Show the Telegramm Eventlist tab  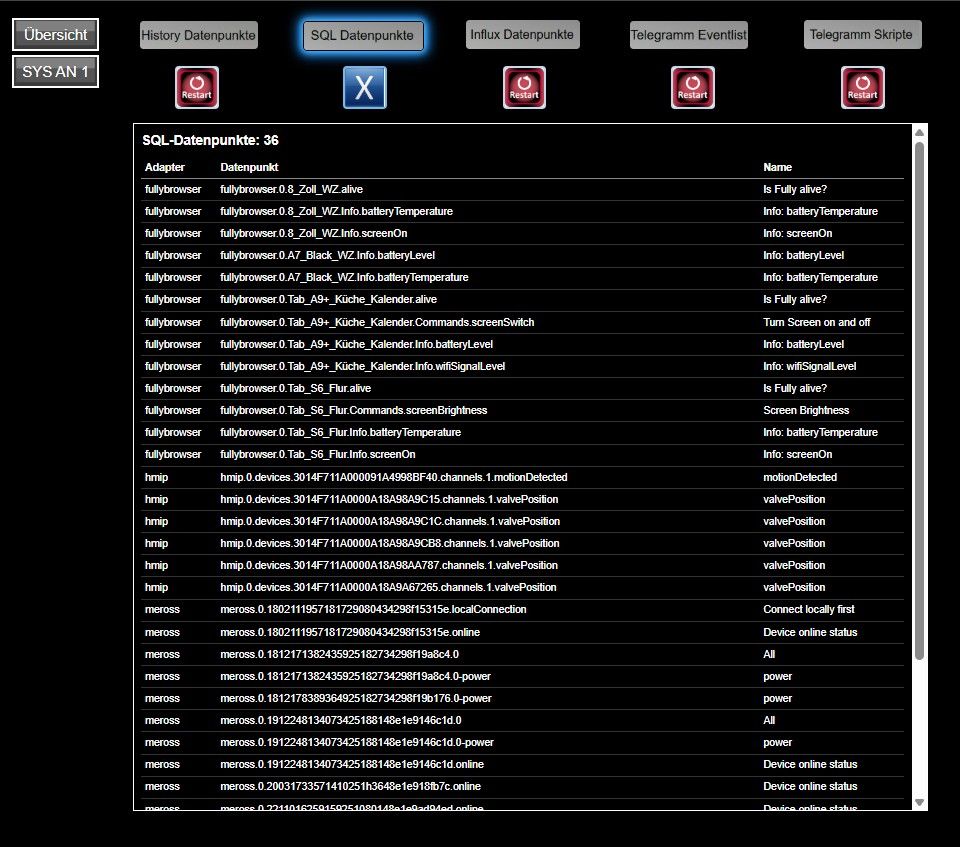pos(688,35)
